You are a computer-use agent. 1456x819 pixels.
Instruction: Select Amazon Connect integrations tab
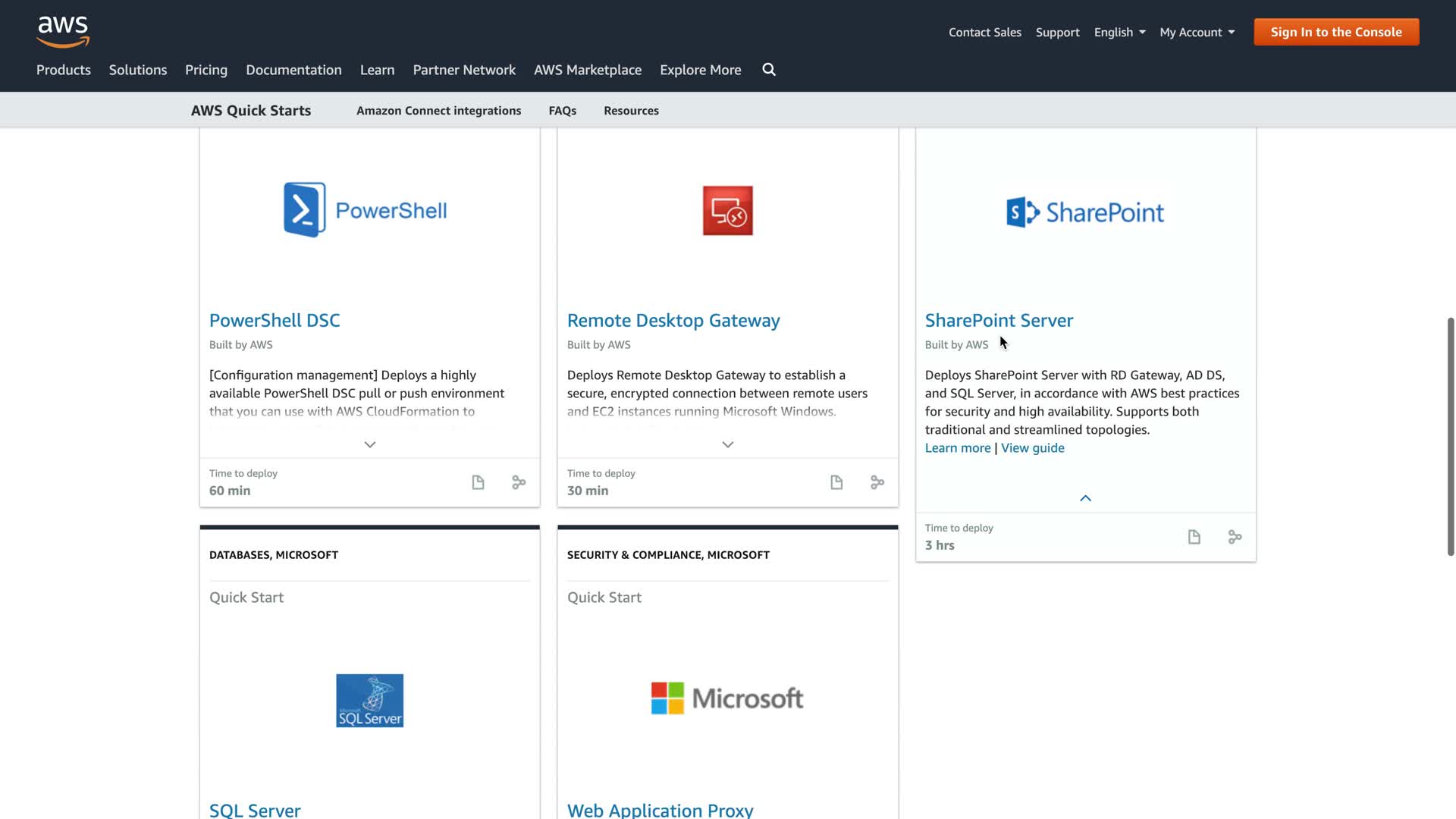pyautogui.click(x=438, y=111)
